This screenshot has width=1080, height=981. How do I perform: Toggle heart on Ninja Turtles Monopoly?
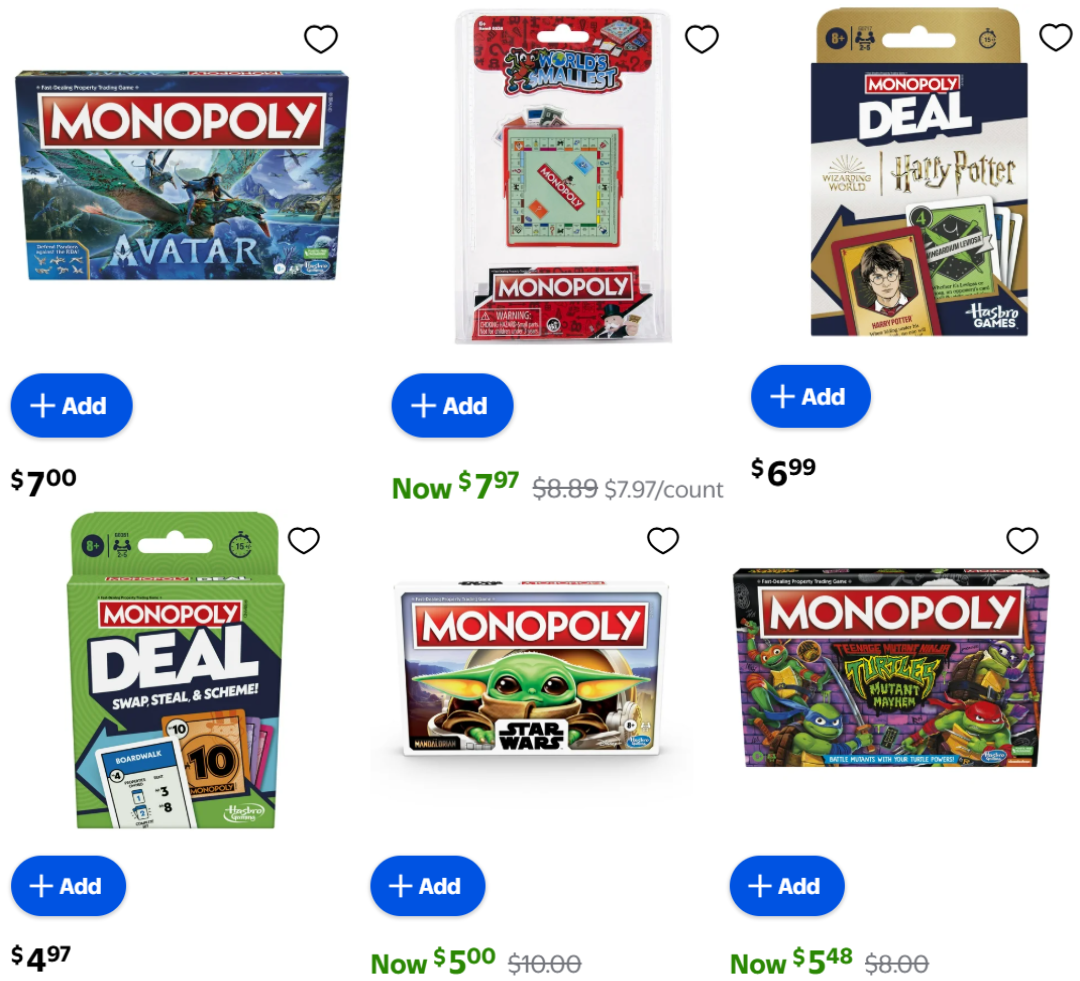(1022, 540)
